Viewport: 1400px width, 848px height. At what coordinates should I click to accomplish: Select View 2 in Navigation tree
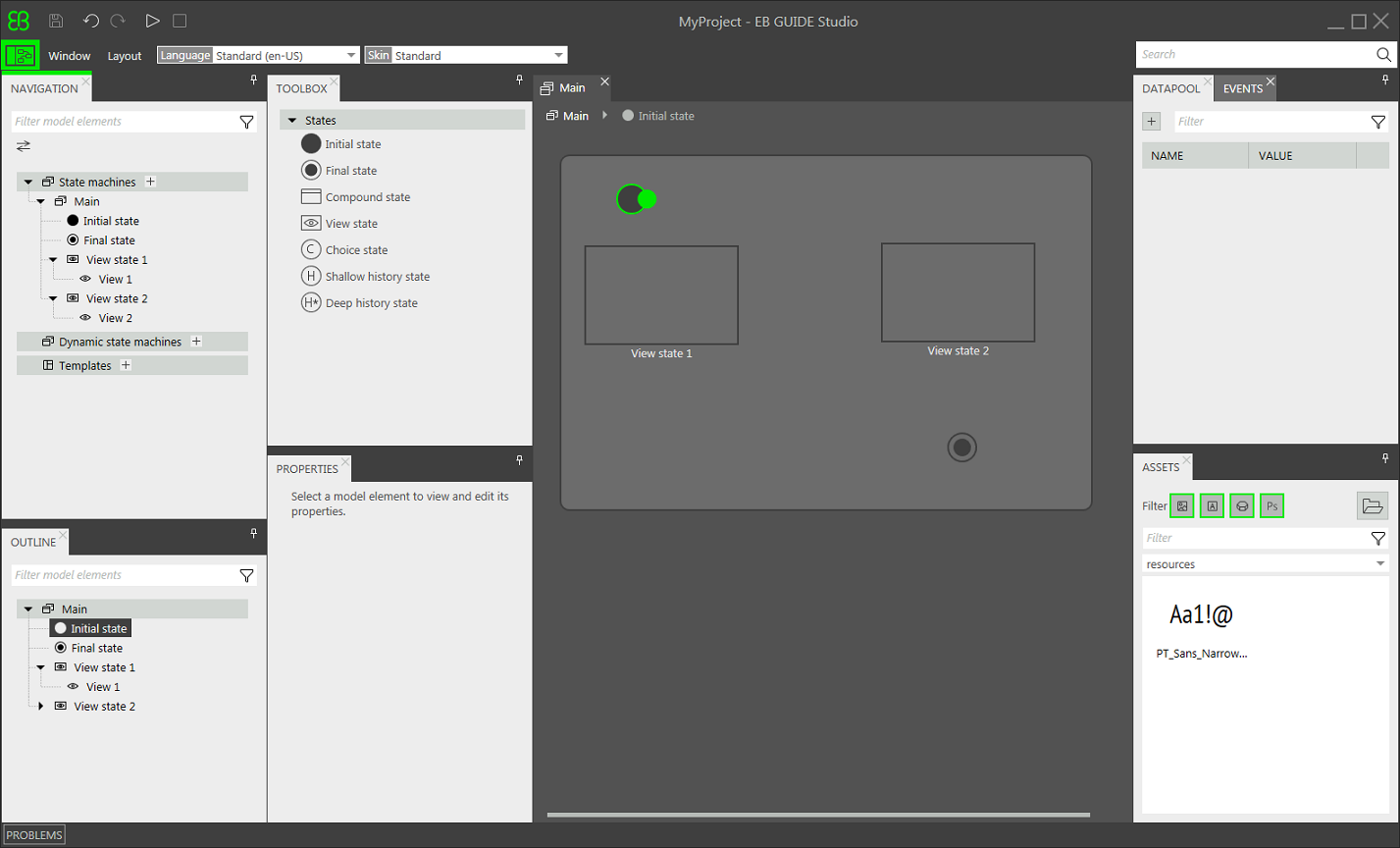click(x=106, y=318)
